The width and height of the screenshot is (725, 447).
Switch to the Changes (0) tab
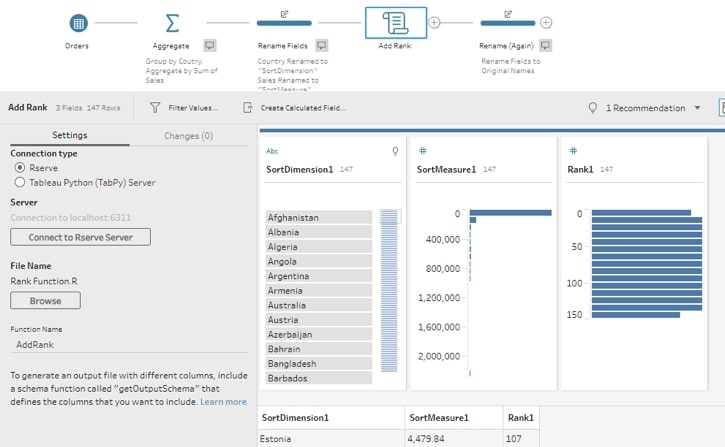pyautogui.click(x=188, y=136)
